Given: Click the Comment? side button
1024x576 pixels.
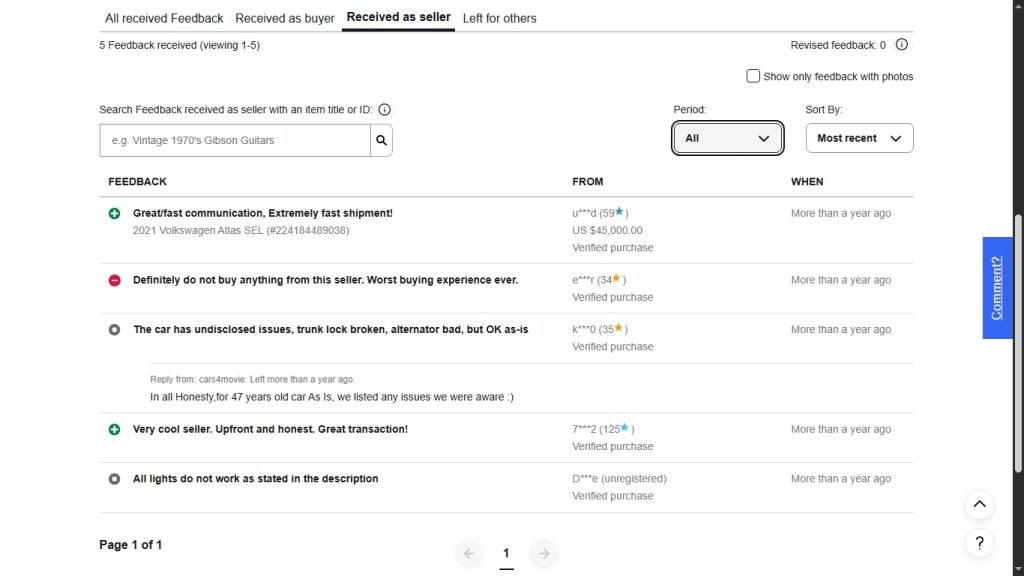Looking at the screenshot, I should click(x=997, y=288).
